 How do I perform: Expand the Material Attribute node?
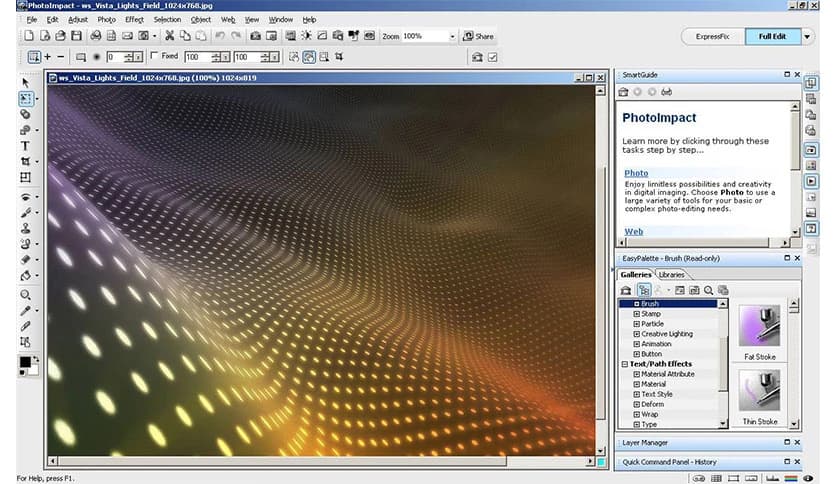coord(637,374)
